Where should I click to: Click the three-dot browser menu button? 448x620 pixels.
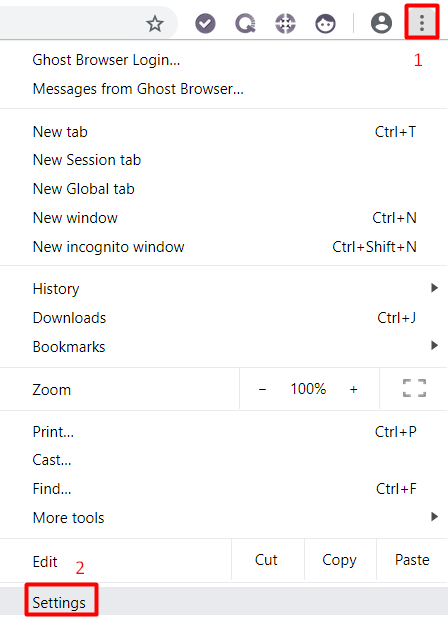pyautogui.click(x=422, y=23)
